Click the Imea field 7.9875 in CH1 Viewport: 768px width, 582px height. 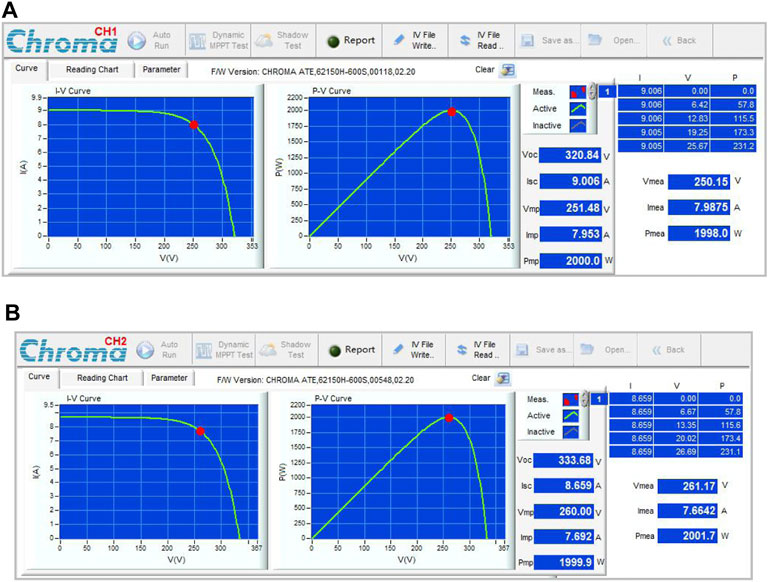699,207
